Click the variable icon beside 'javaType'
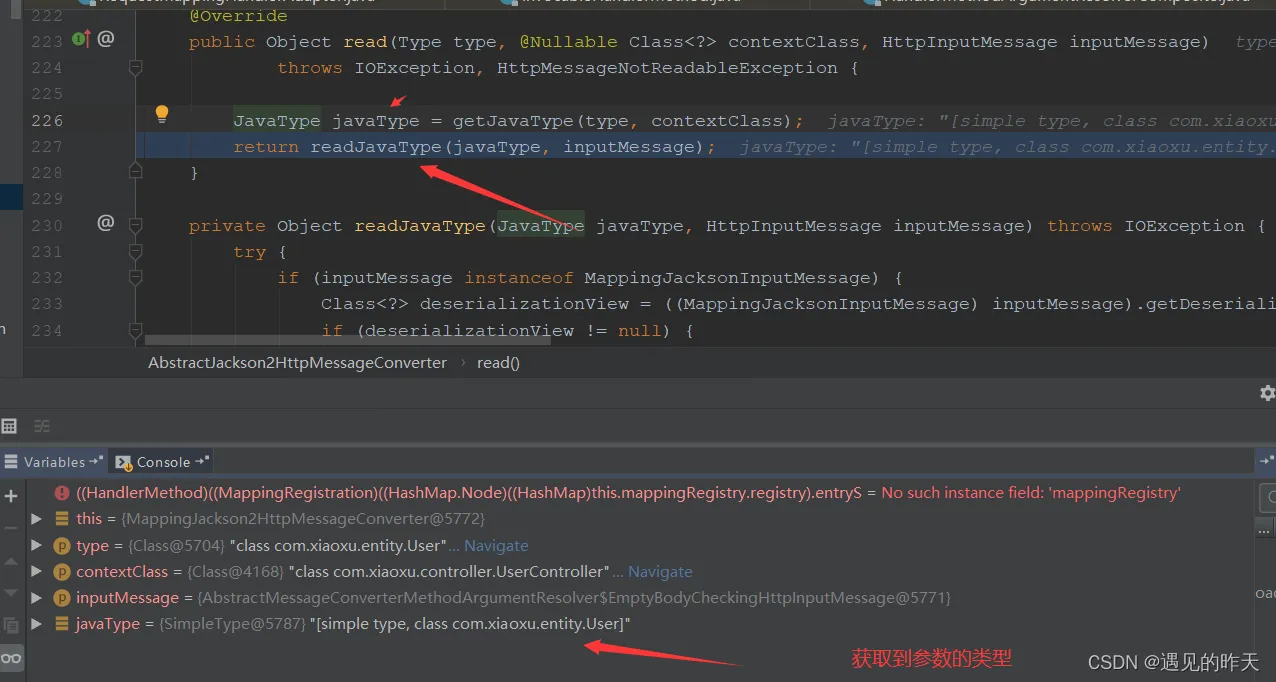The height and width of the screenshot is (682, 1276). pyautogui.click(x=62, y=624)
